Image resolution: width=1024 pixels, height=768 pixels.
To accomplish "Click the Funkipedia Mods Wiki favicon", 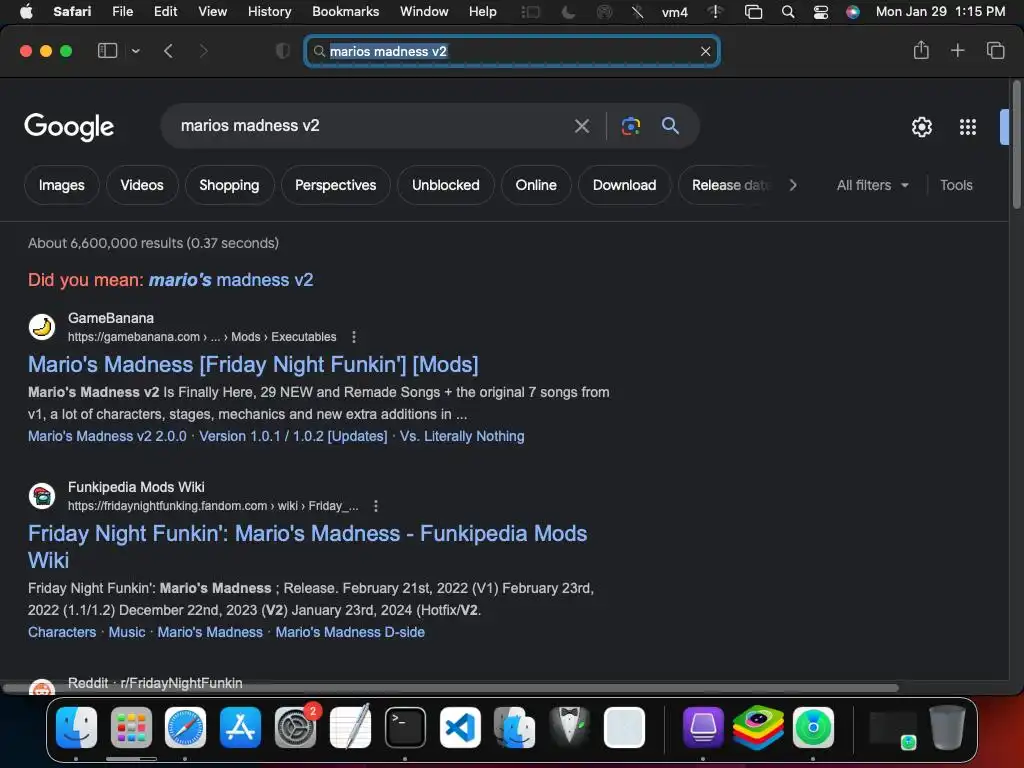I will click(x=42, y=496).
